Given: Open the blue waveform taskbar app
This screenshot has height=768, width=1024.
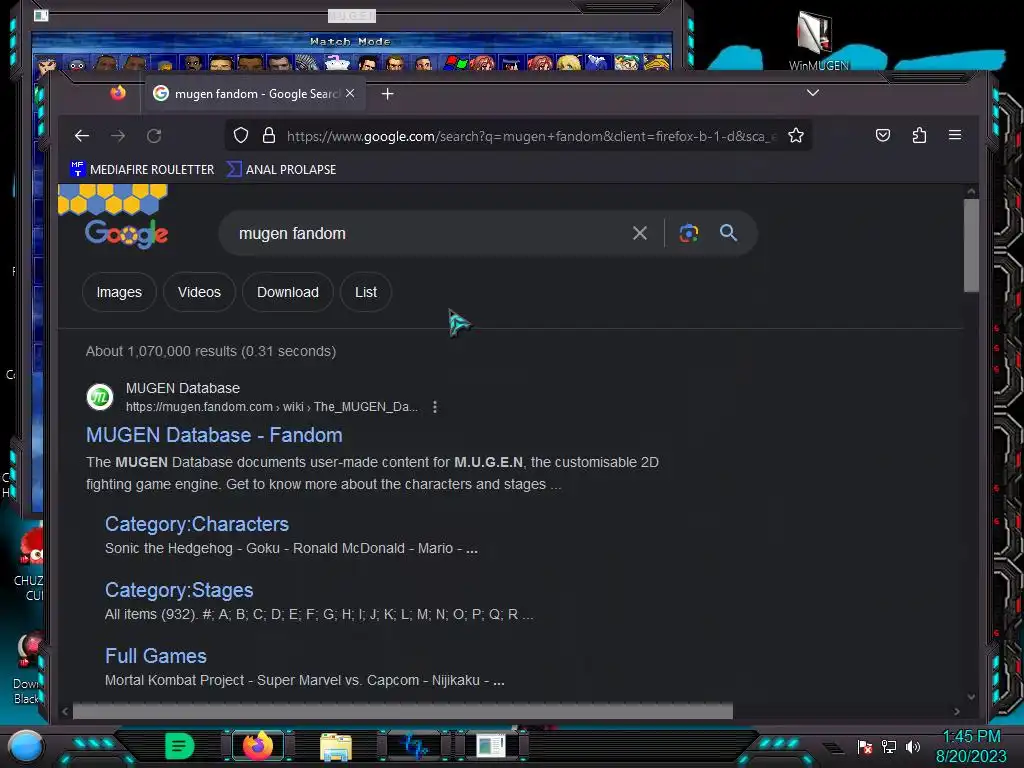Looking at the screenshot, I should 414,746.
